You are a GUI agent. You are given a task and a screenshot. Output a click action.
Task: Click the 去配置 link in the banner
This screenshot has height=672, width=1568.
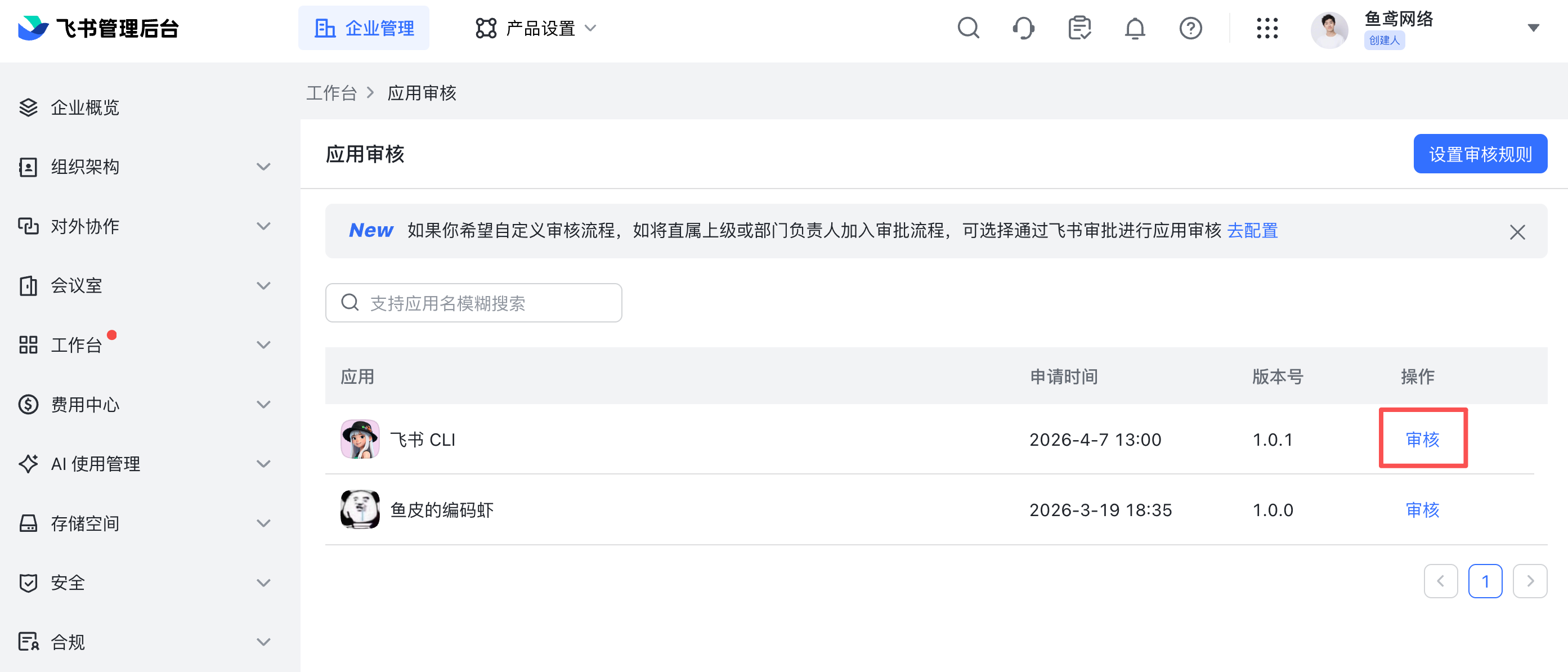[x=1252, y=231]
